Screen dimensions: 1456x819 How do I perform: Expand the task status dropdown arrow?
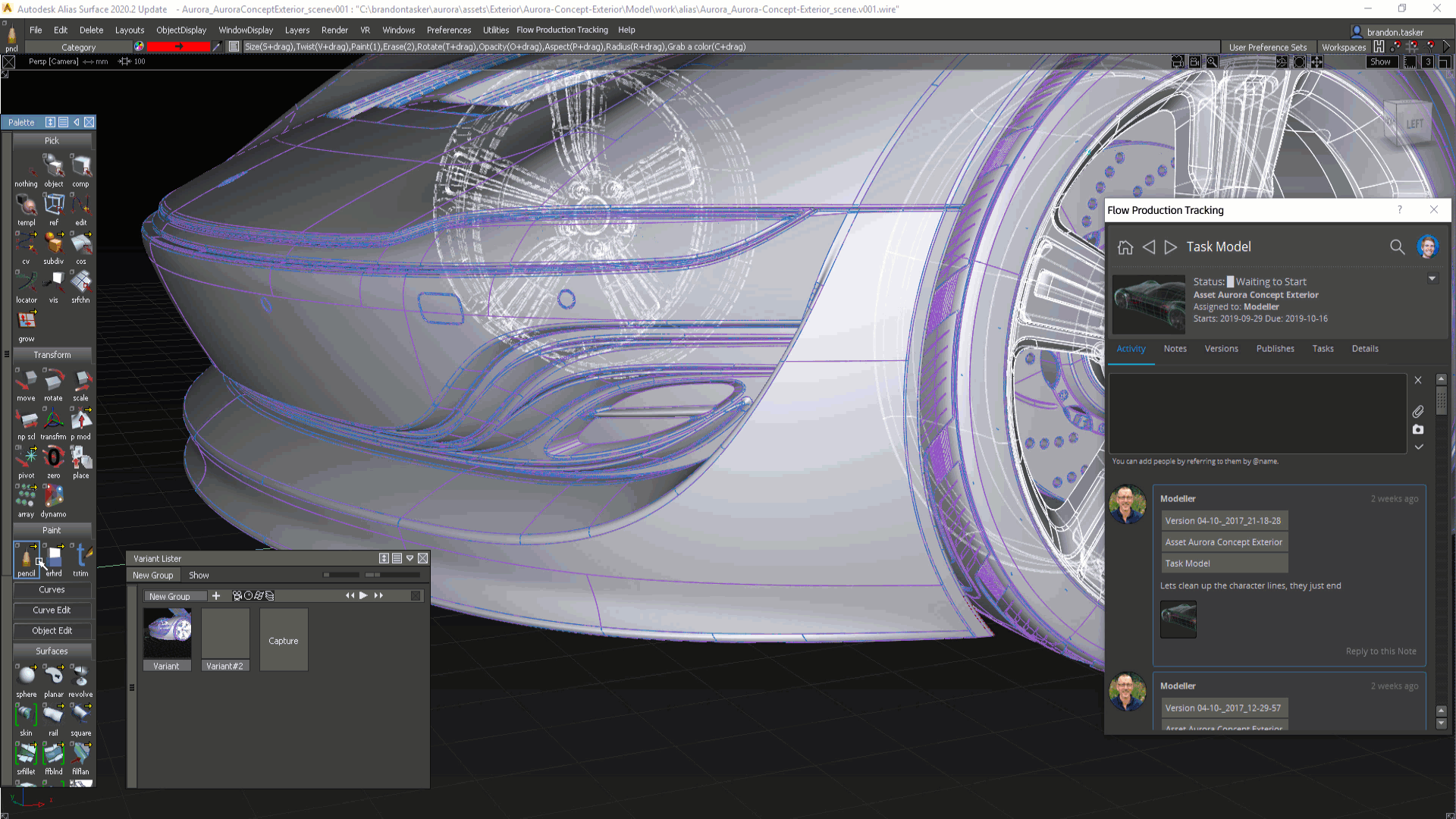pos(1432,278)
